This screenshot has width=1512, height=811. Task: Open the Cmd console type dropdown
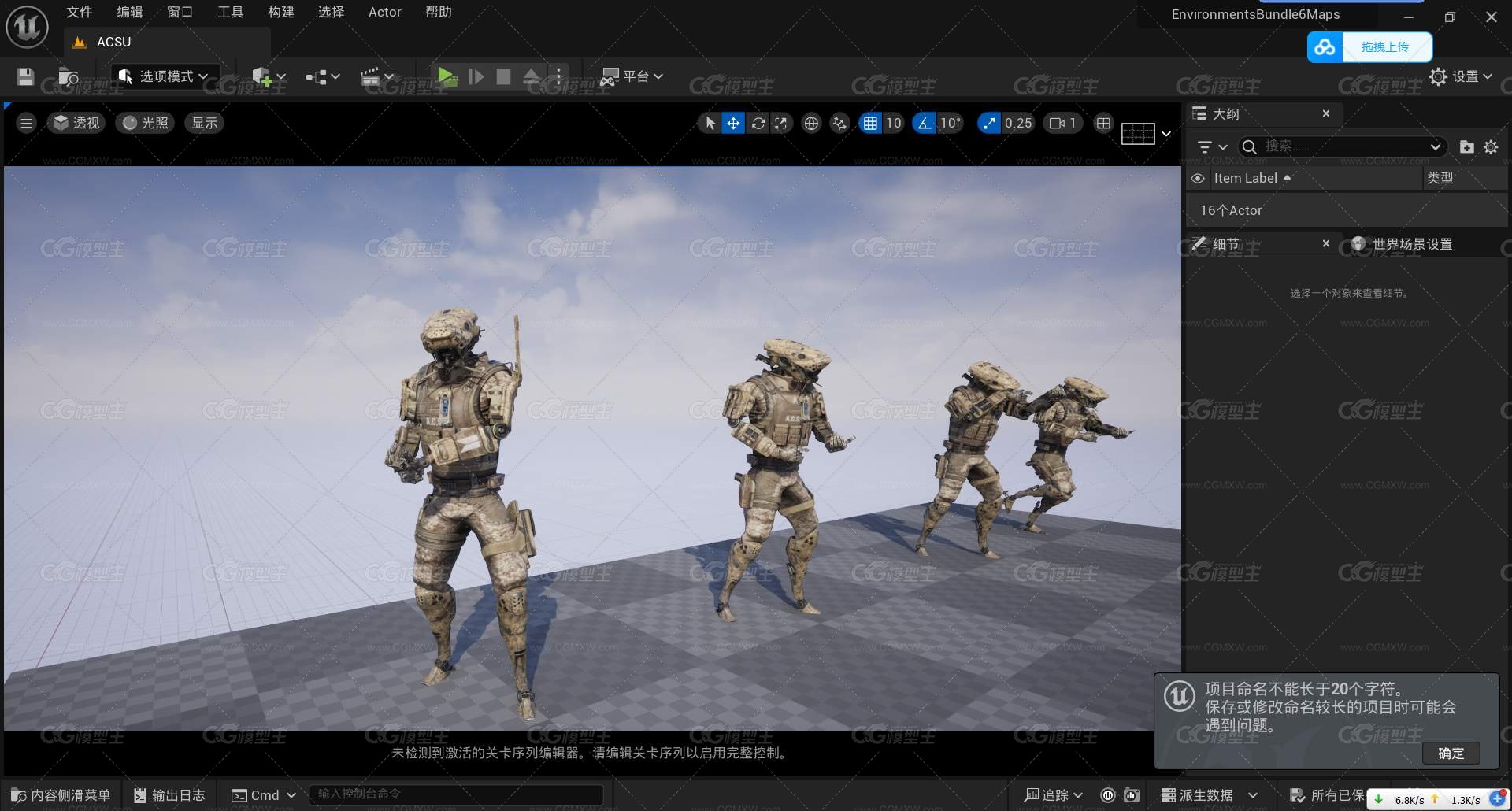point(264,795)
